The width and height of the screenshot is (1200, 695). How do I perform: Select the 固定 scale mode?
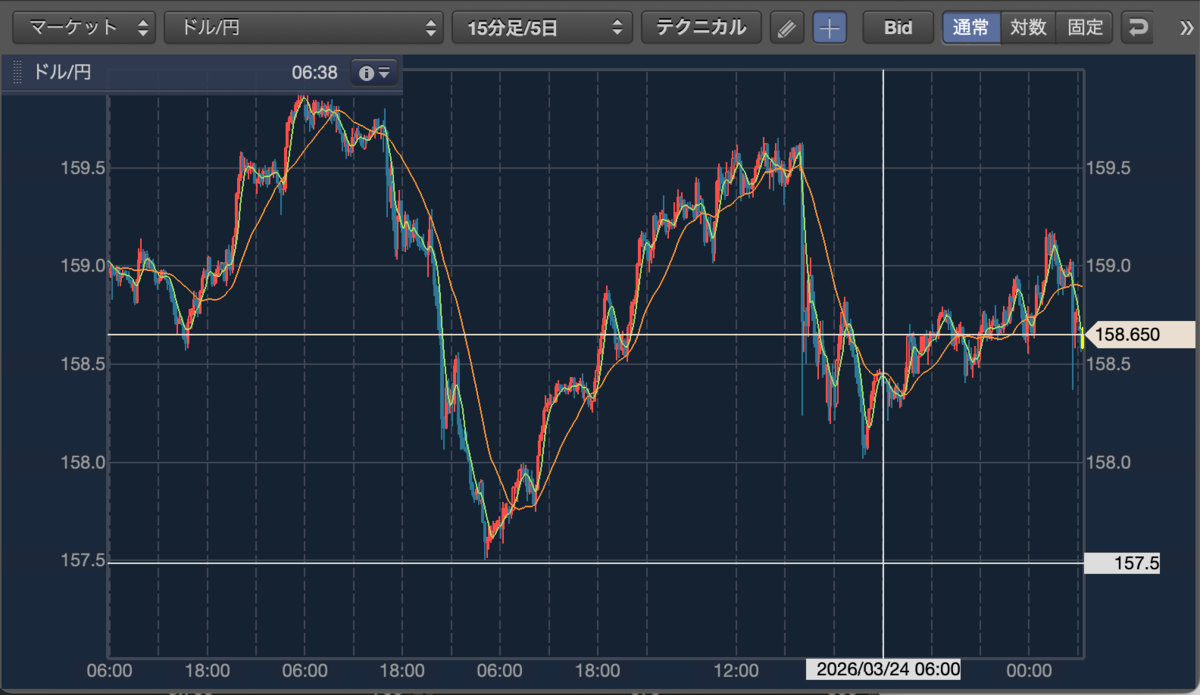coord(1085,27)
